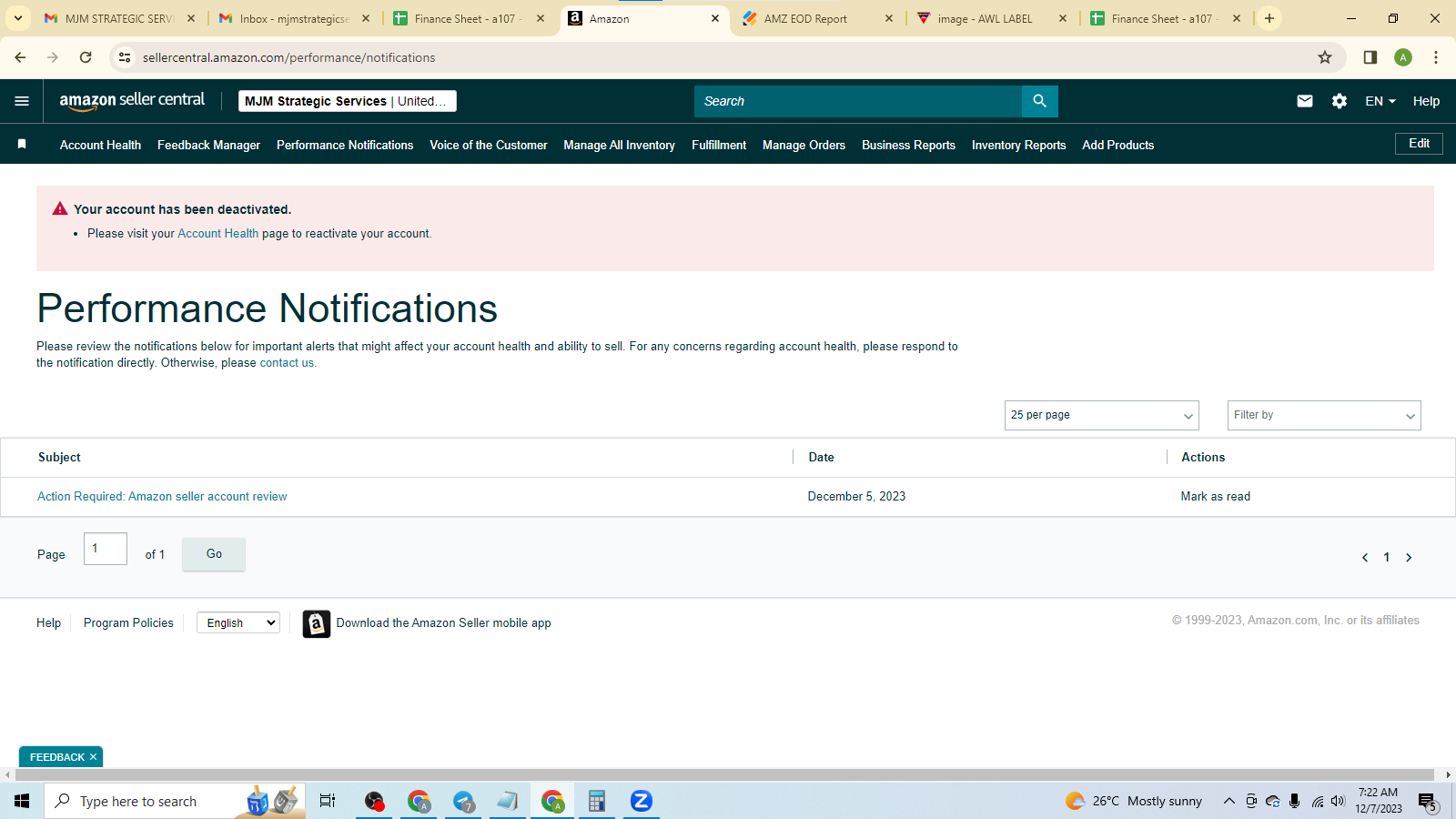
Task: Open Chrome profile avatar
Action: pos(1403,57)
